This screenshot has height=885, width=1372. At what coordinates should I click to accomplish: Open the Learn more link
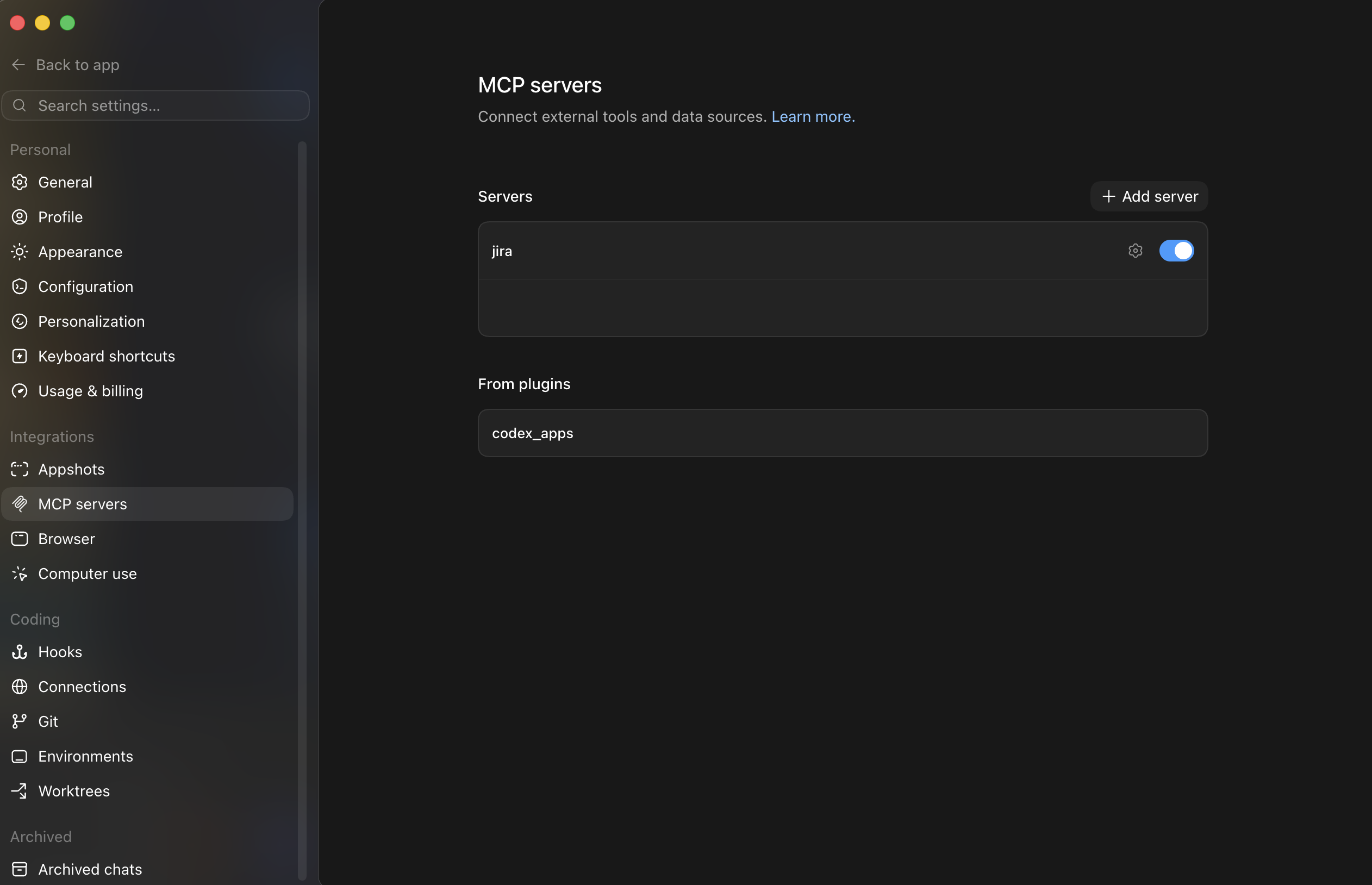[813, 117]
